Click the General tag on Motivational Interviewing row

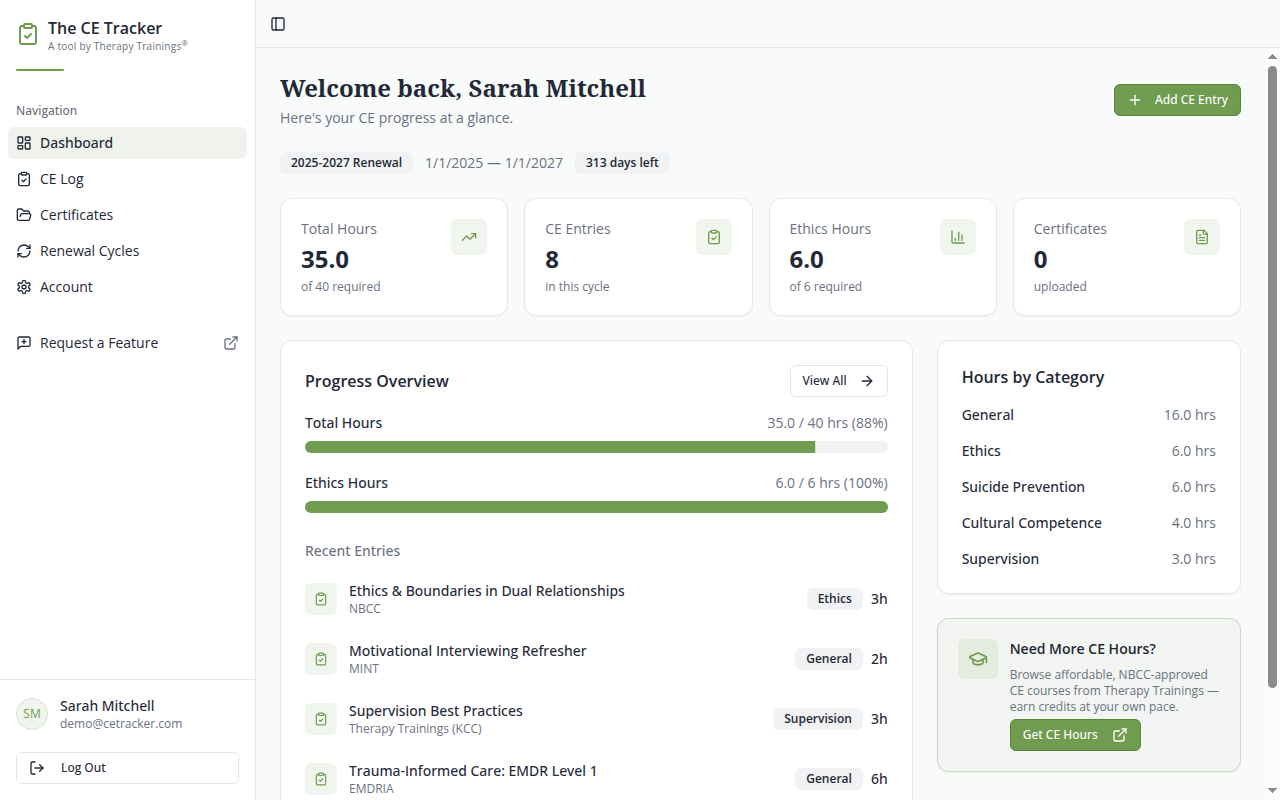tap(829, 659)
